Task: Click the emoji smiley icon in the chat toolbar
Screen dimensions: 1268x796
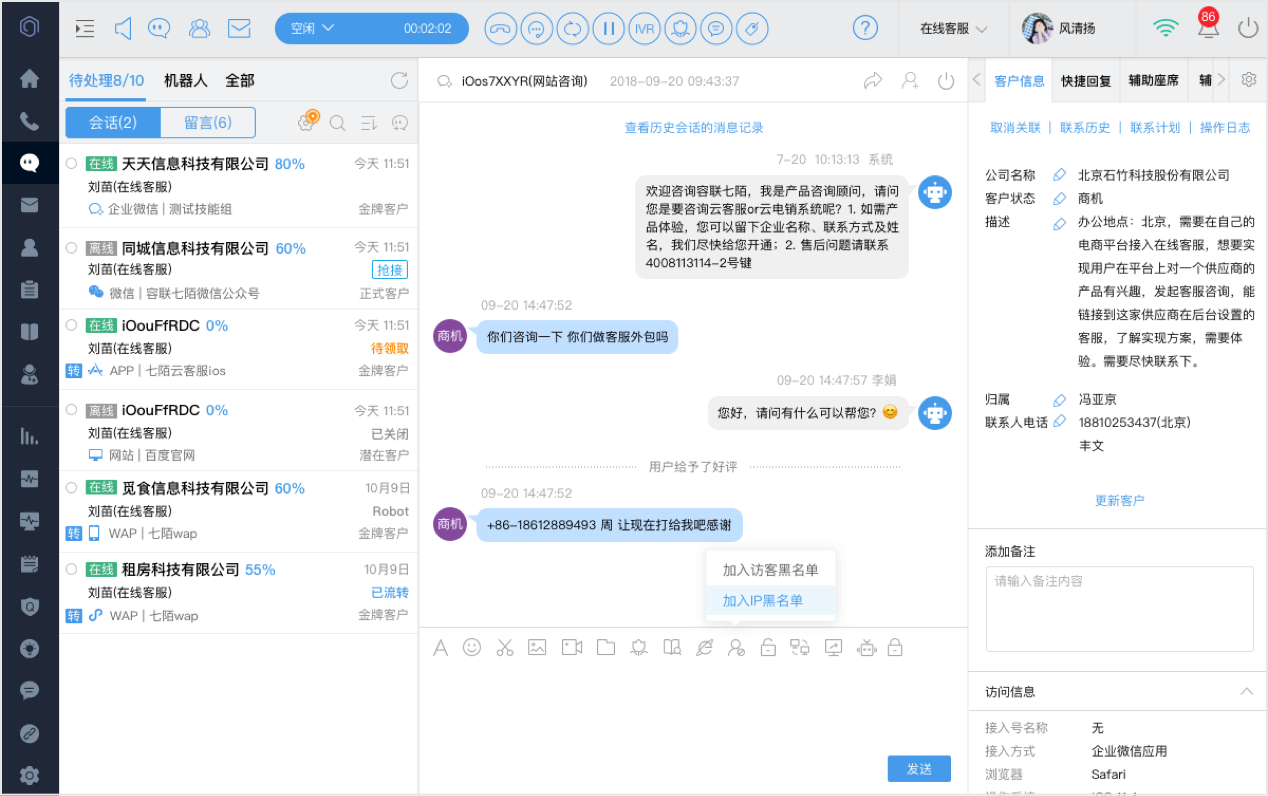Action: (472, 647)
